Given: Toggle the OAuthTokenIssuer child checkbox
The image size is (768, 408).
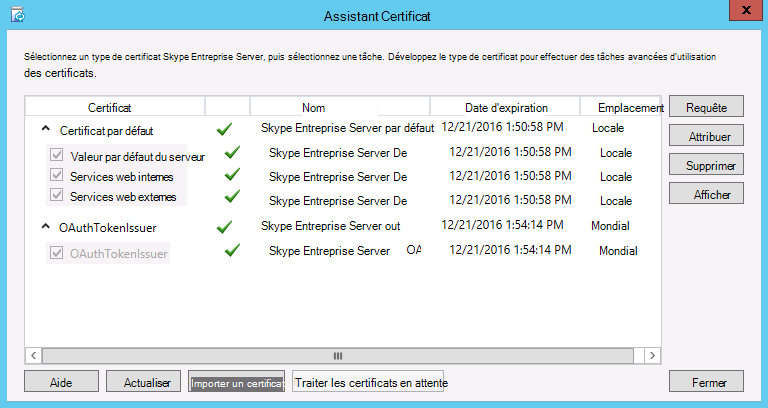Looking at the screenshot, I should coord(57,253).
